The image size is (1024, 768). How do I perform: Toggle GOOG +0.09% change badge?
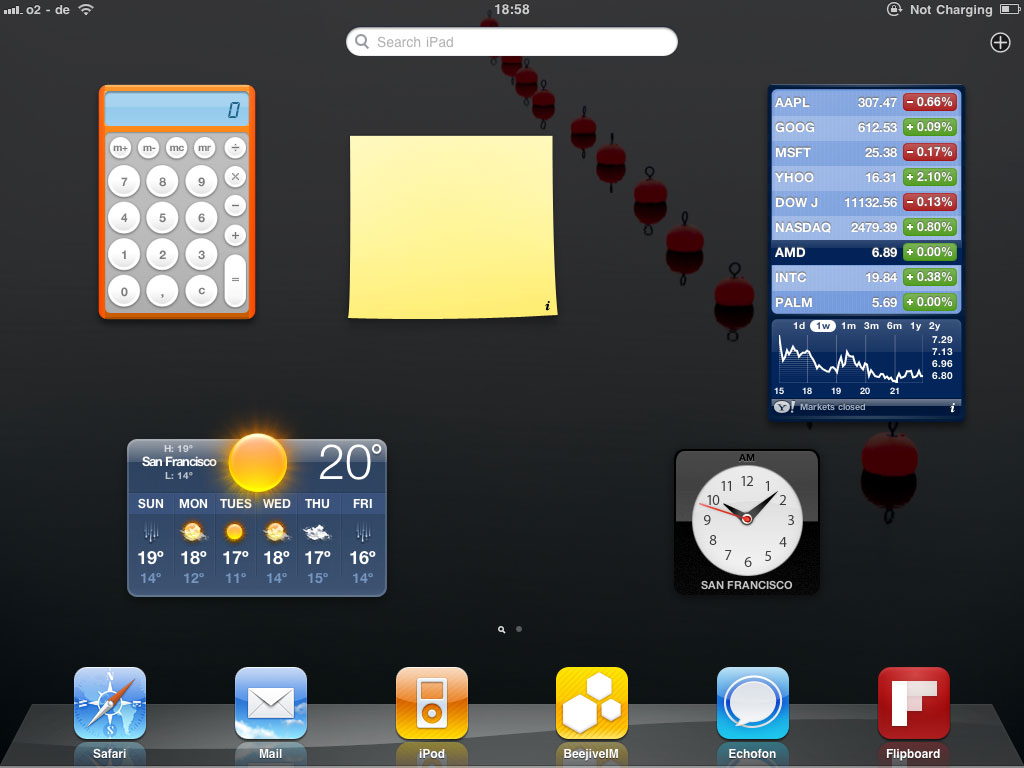pos(930,127)
